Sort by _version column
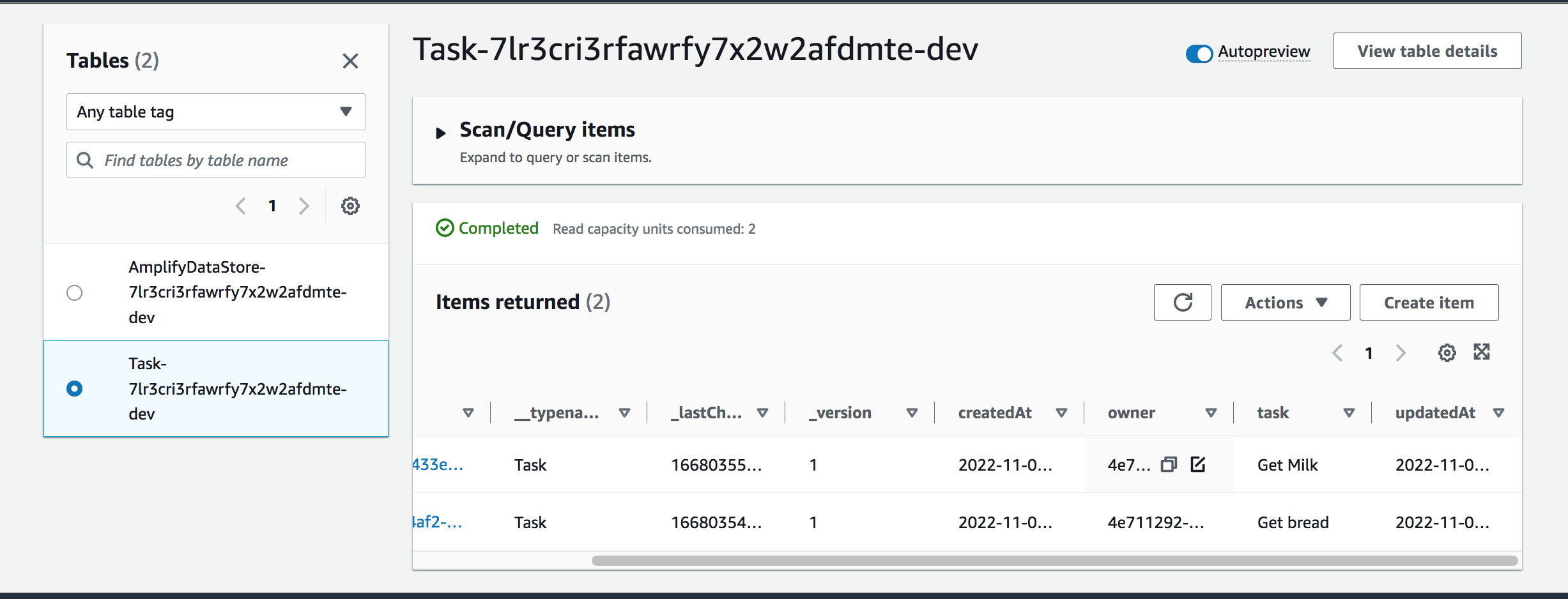The image size is (1568, 599). (912, 413)
